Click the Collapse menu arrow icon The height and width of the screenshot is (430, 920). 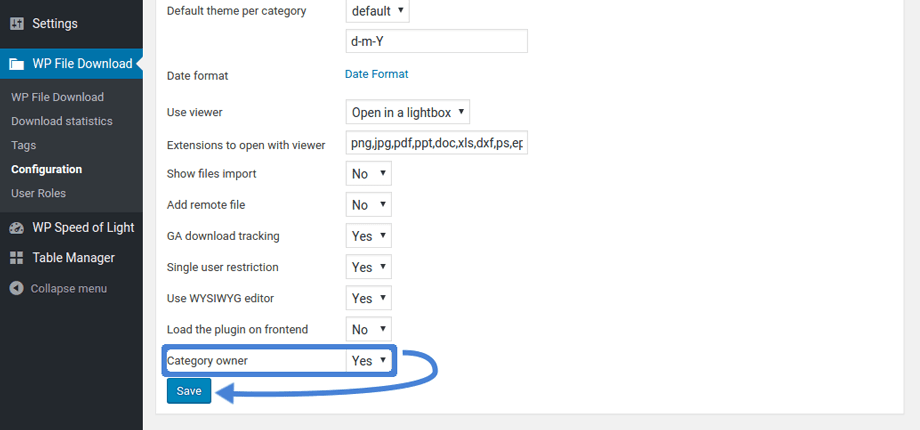(x=17, y=289)
